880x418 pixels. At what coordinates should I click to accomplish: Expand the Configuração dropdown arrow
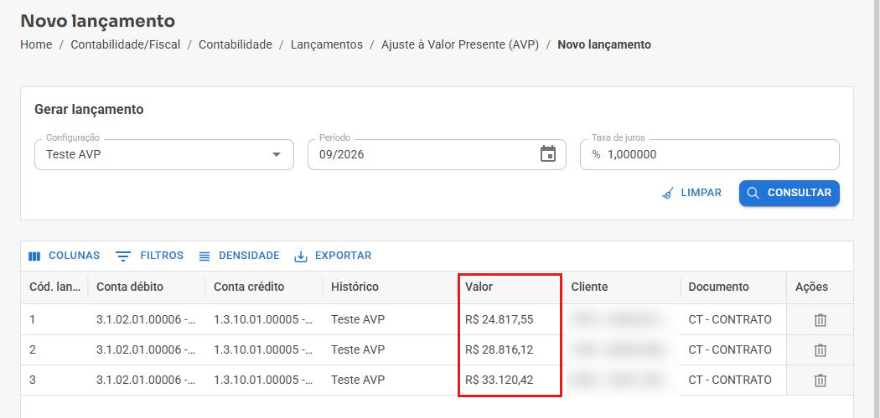pos(276,154)
